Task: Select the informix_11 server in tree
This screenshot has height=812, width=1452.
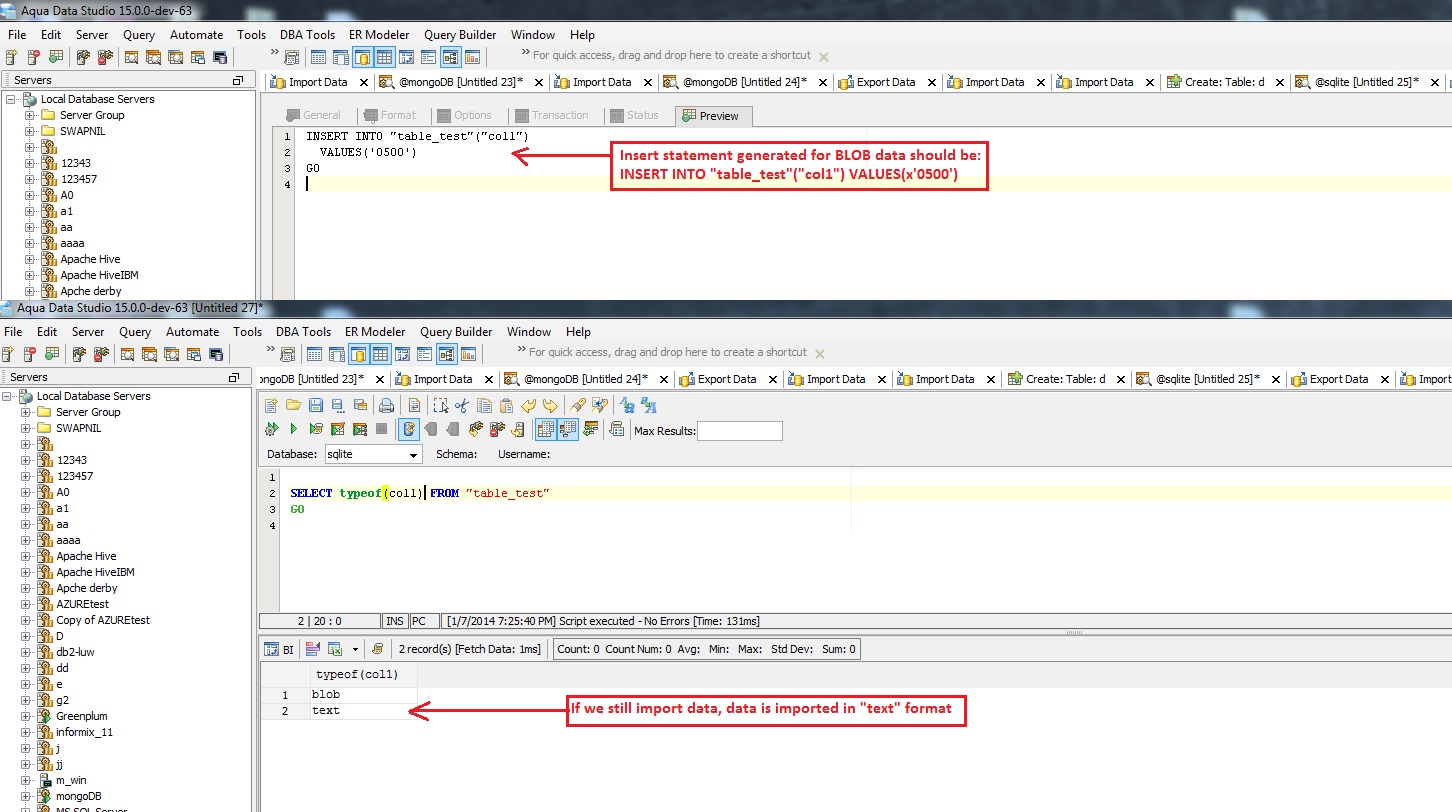Action: tap(85, 732)
